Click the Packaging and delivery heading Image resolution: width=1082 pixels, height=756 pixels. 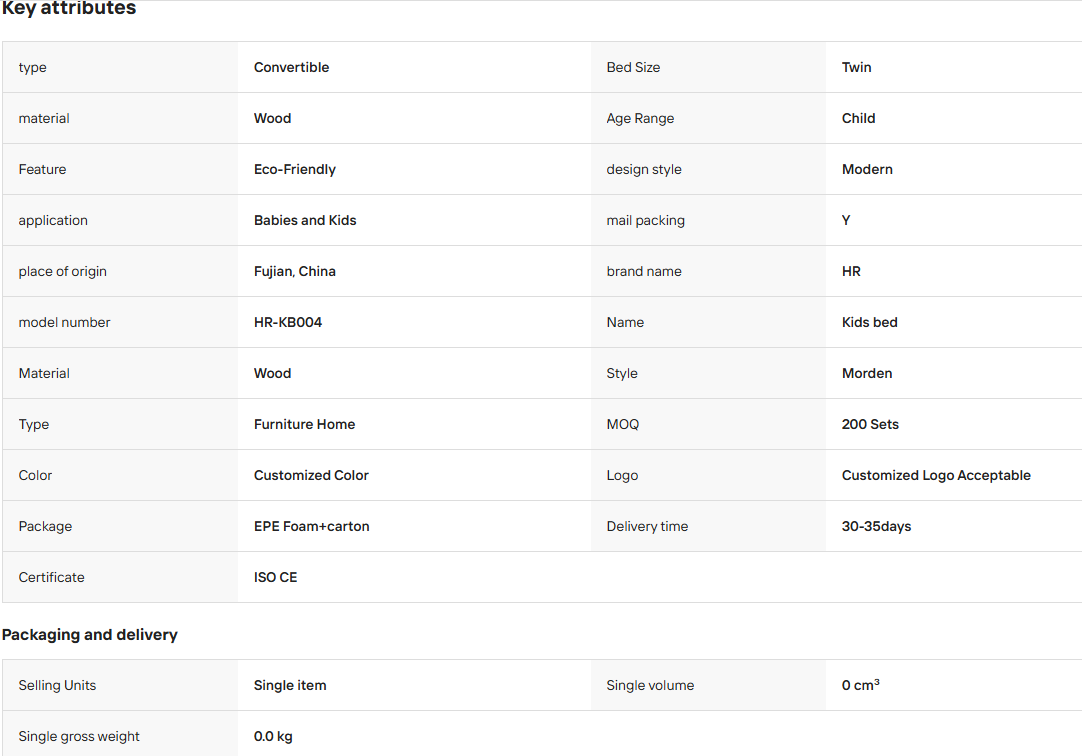tap(90, 635)
